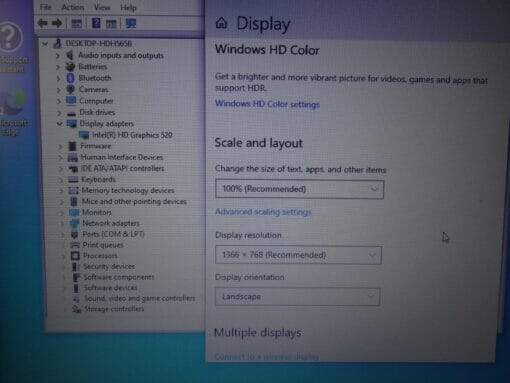Click the Home icon beside Display heading

pos(221,23)
